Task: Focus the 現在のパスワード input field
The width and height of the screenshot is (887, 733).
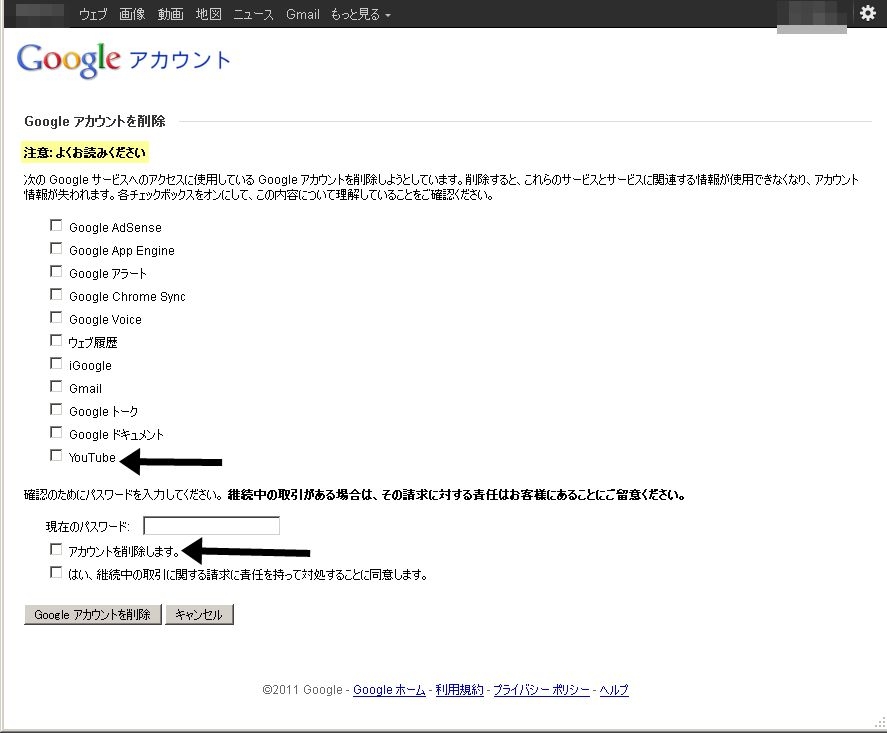Action: [x=212, y=526]
